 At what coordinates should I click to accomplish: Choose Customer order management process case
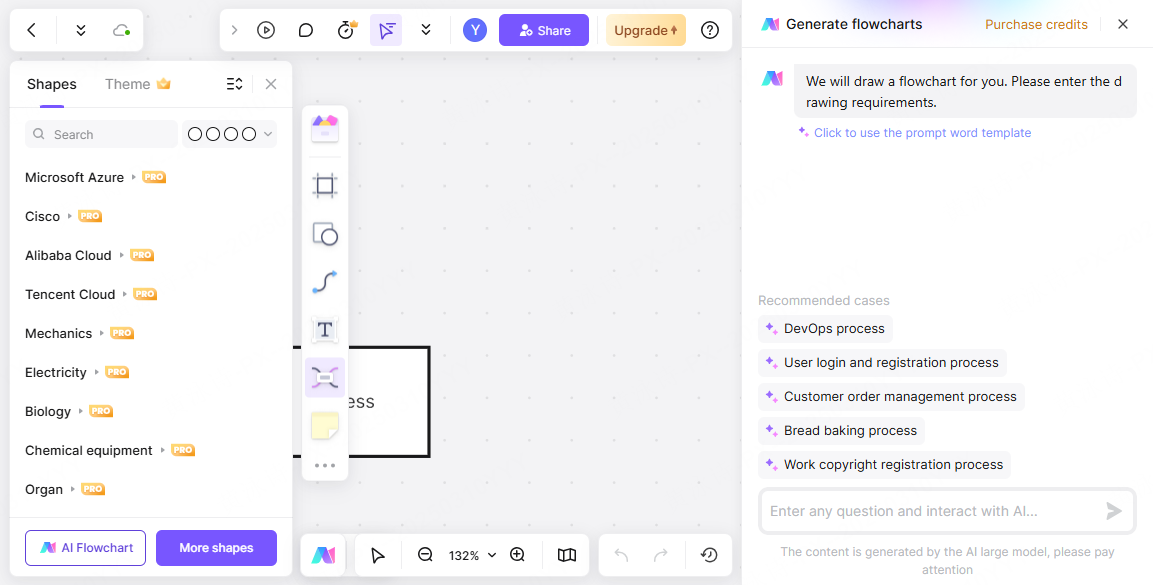click(891, 396)
